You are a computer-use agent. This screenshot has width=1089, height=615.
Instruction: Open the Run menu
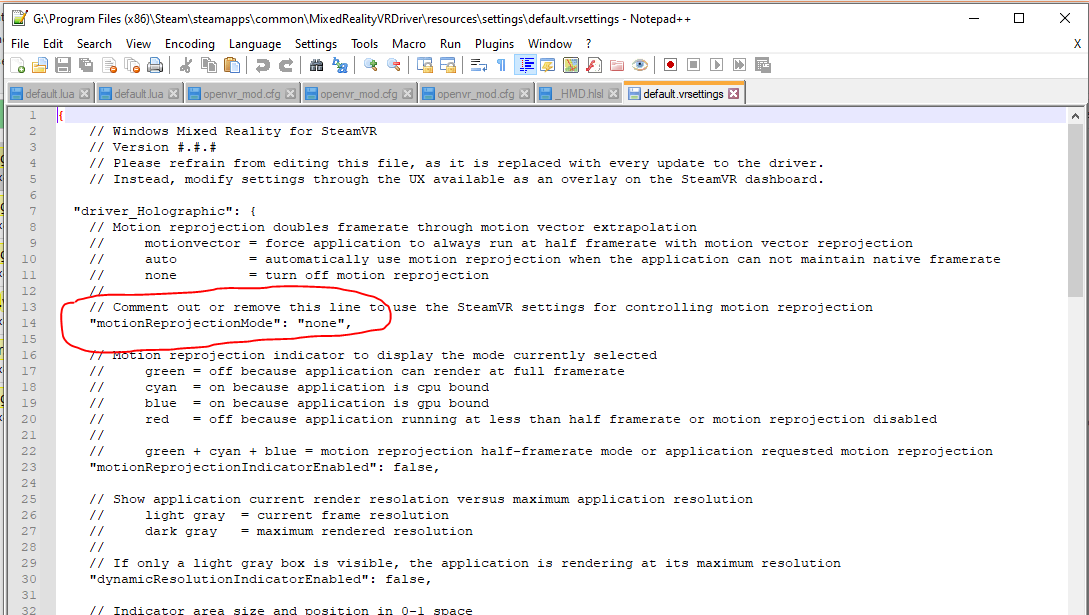pos(450,44)
